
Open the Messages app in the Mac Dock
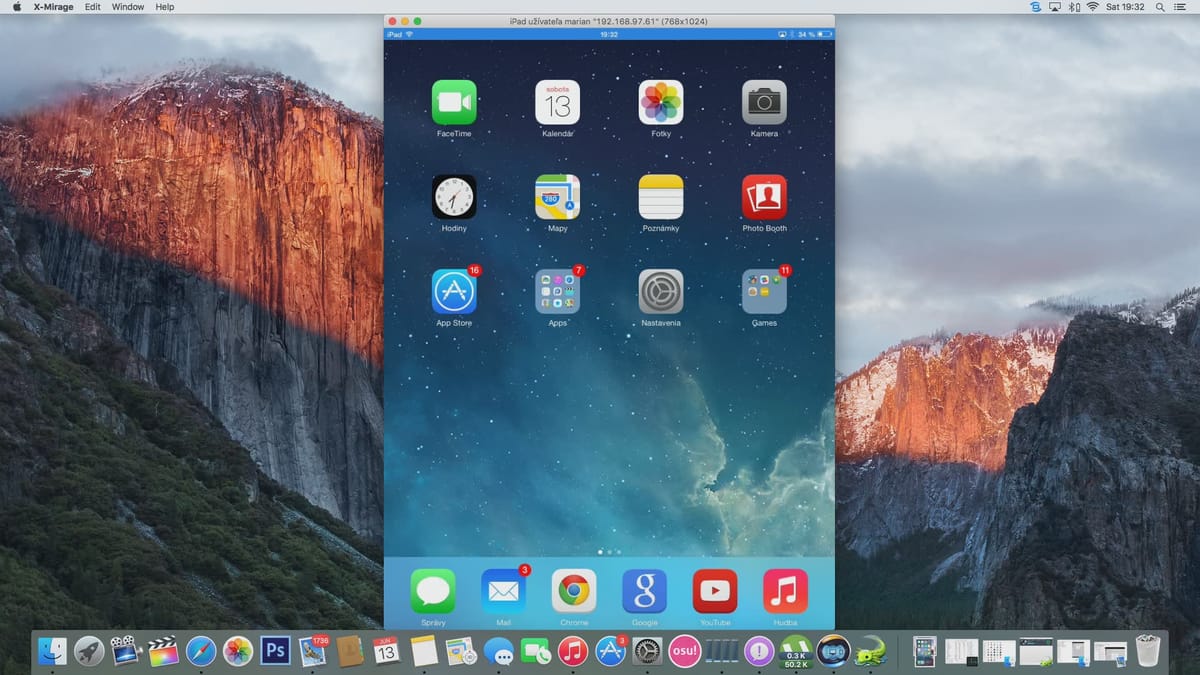pyautogui.click(x=498, y=652)
